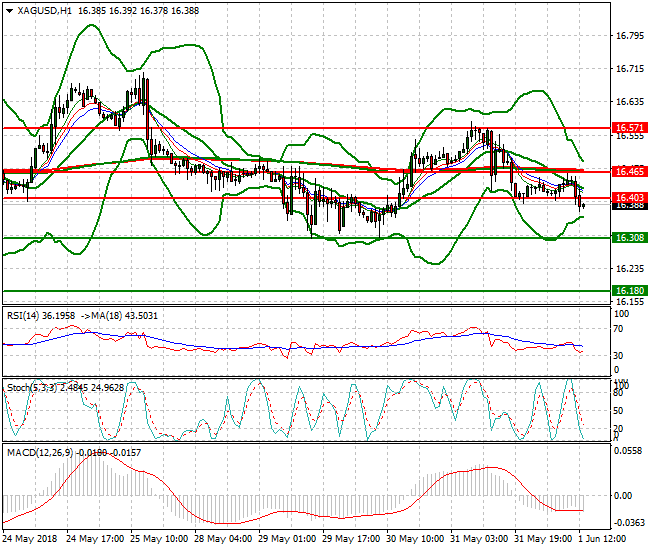Click the triangle arrow beside XAGUSD,H1
The width and height of the screenshot is (650, 550).
pyautogui.click(x=7, y=10)
